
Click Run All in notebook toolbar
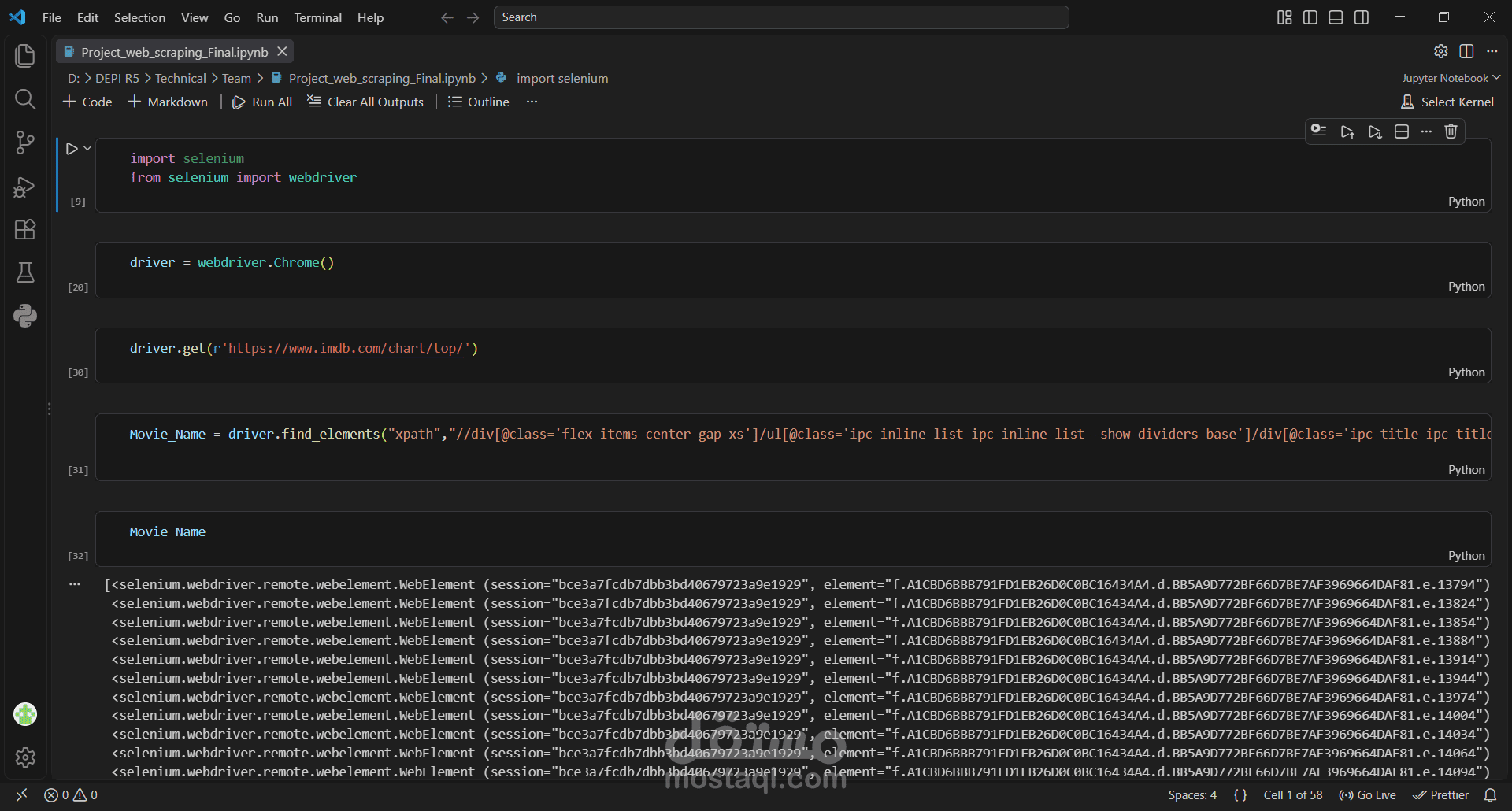coord(262,102)
